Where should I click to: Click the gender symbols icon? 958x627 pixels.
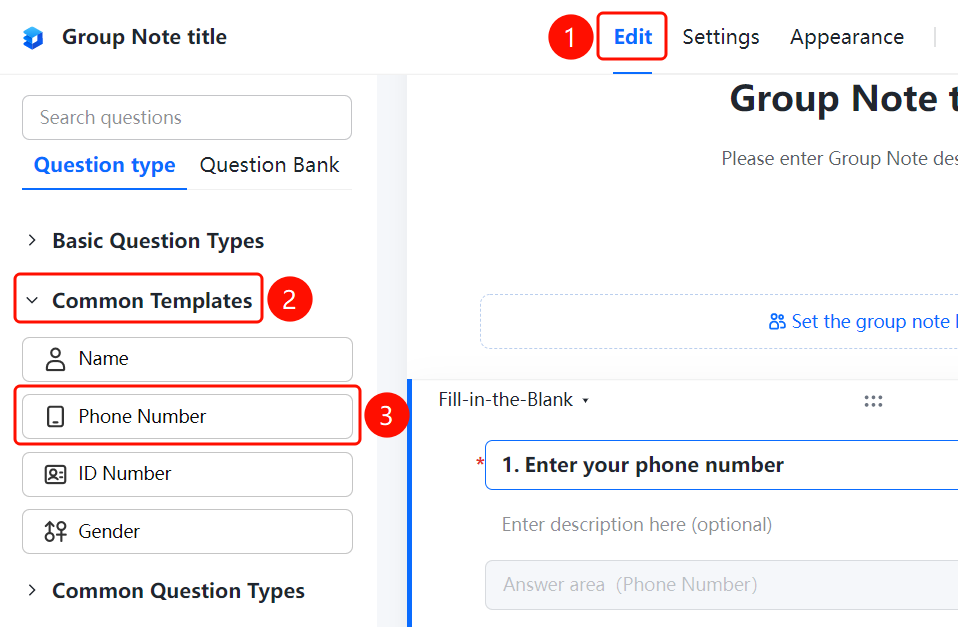[55, 532]
